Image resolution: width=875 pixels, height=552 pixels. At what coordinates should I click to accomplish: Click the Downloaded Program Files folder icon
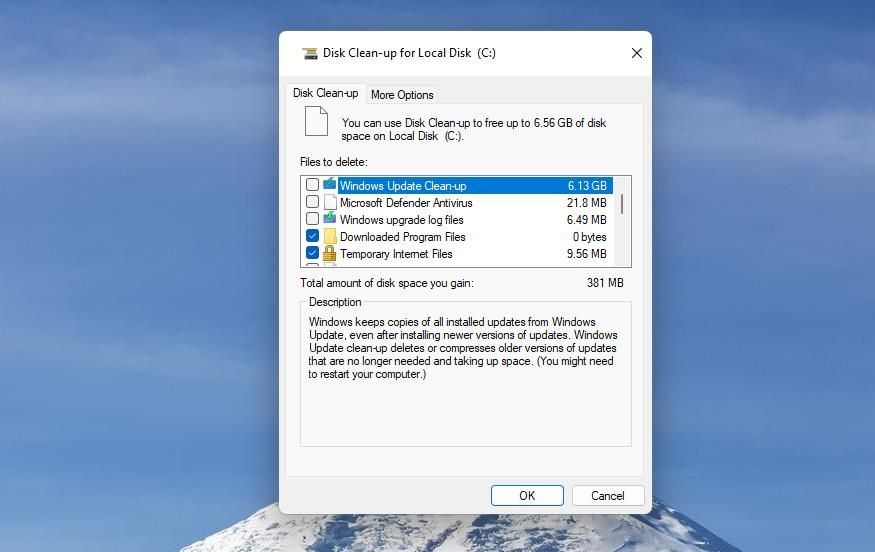(x=330, y=237)
